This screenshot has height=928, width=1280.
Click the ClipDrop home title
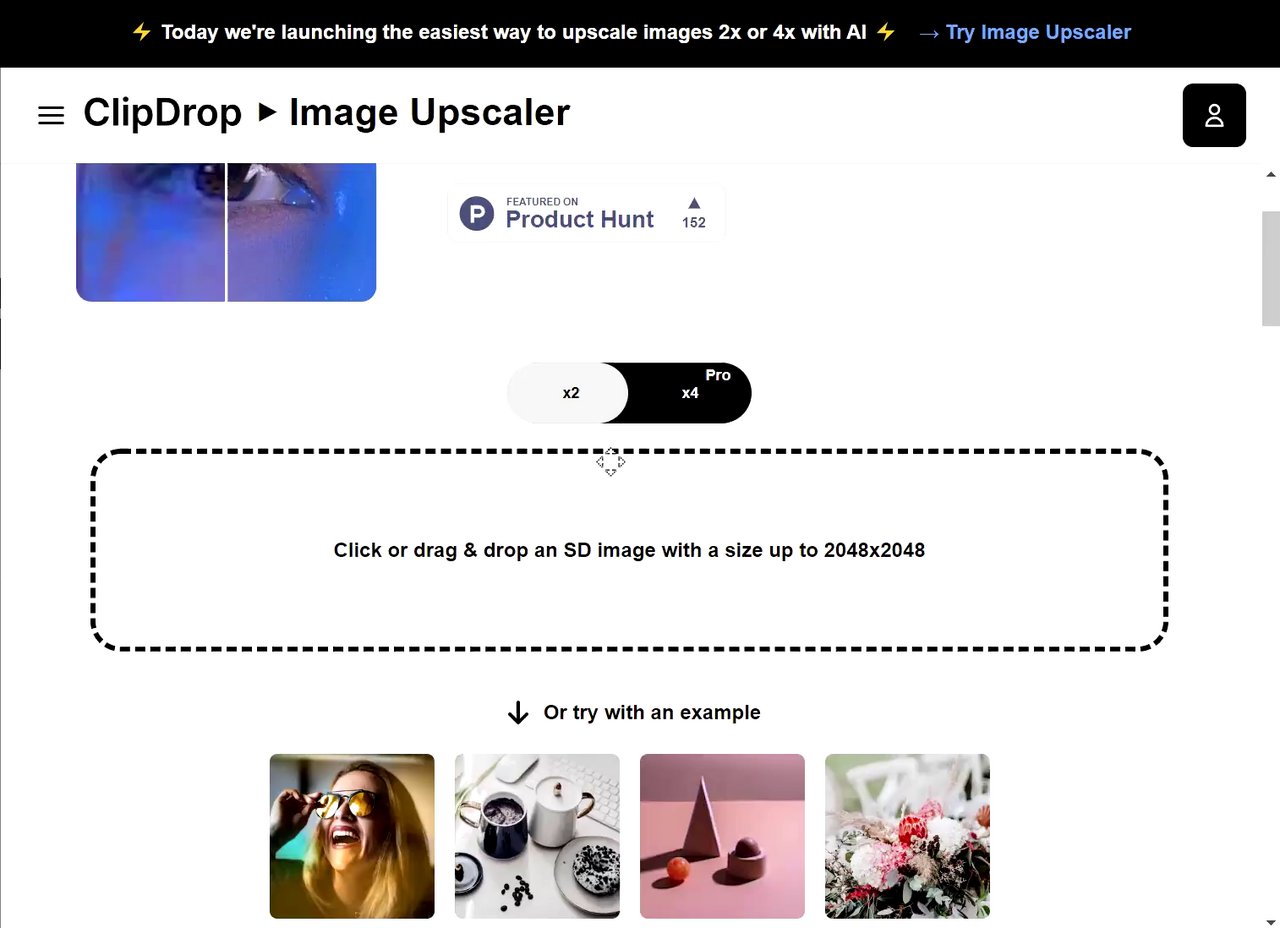click(162, 113)
